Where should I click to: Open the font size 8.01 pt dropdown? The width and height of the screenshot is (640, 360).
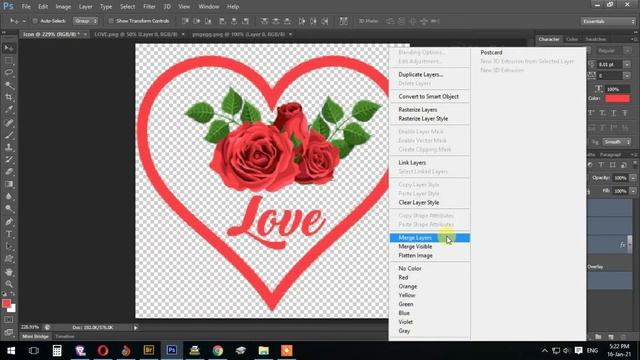pos(627,64)
